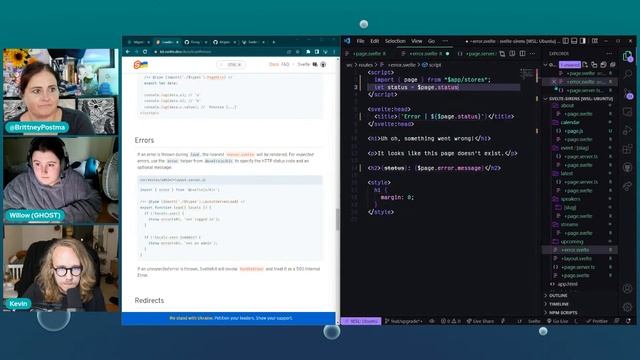640x360 pixels.
Task: Click New Untitled File icon in Open Editors
Action: (x=585, y=65)
